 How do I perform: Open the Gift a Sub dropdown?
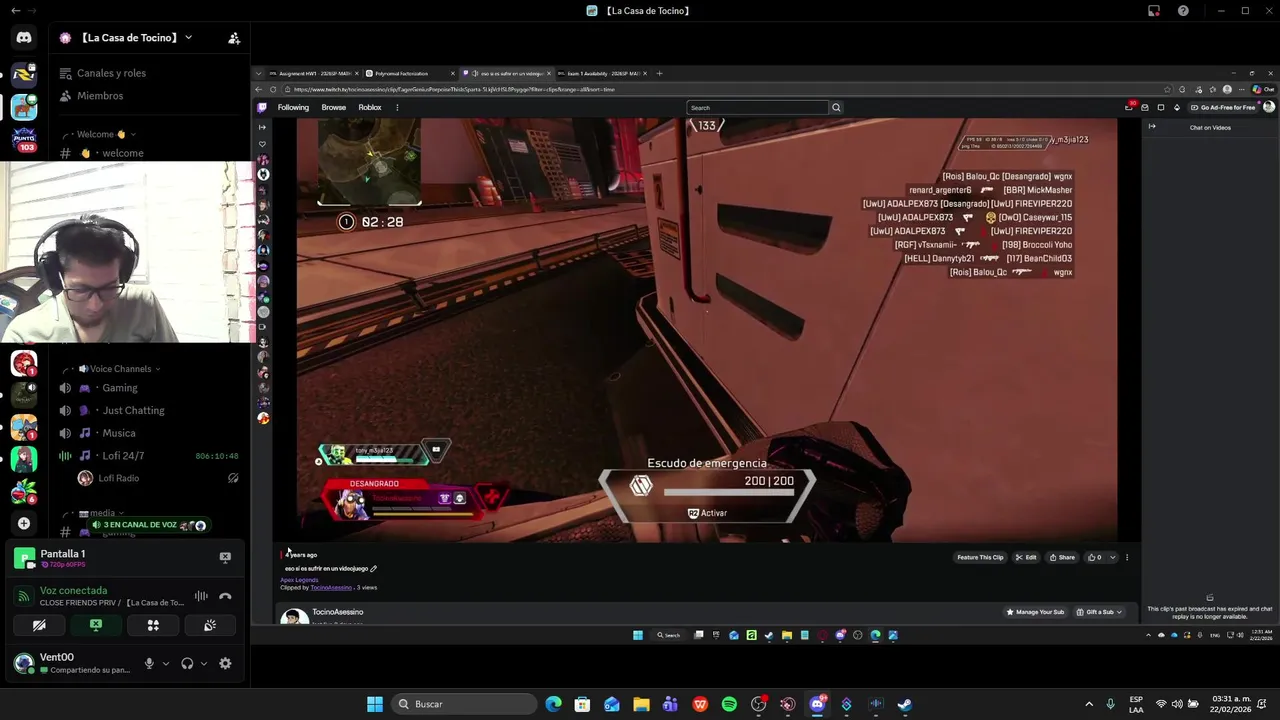[x=1099, y=612]
